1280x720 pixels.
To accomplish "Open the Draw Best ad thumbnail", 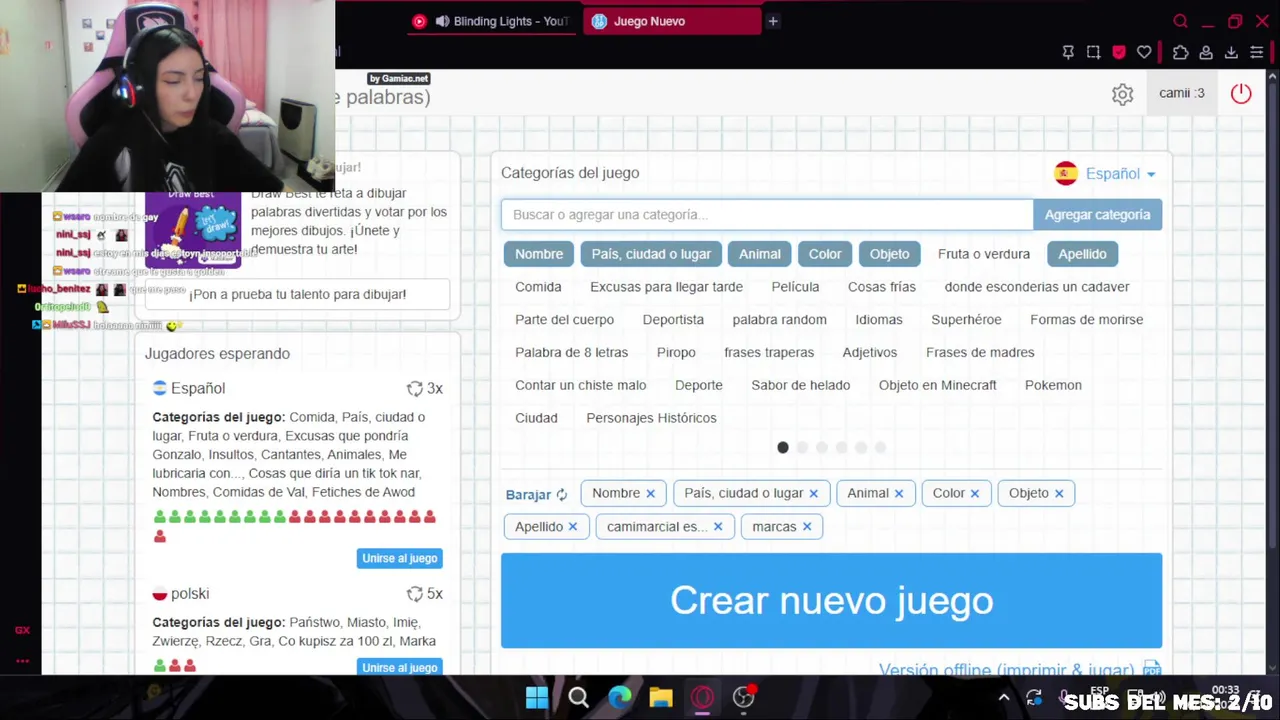I will point(193,229).
